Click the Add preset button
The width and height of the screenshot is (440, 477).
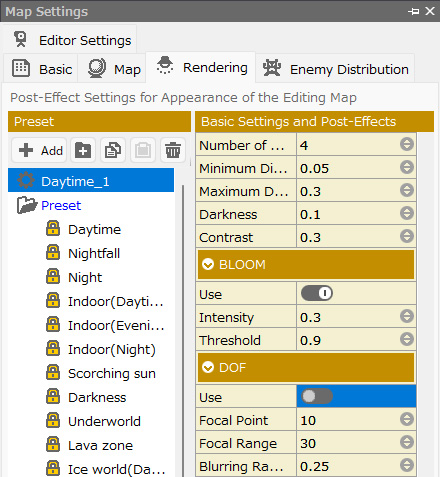pos(40,150)
